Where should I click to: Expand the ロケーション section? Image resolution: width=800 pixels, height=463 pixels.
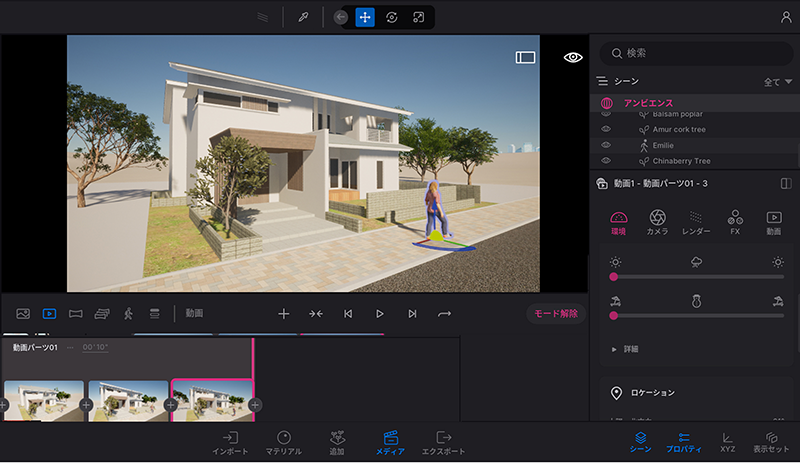point(655,393)
